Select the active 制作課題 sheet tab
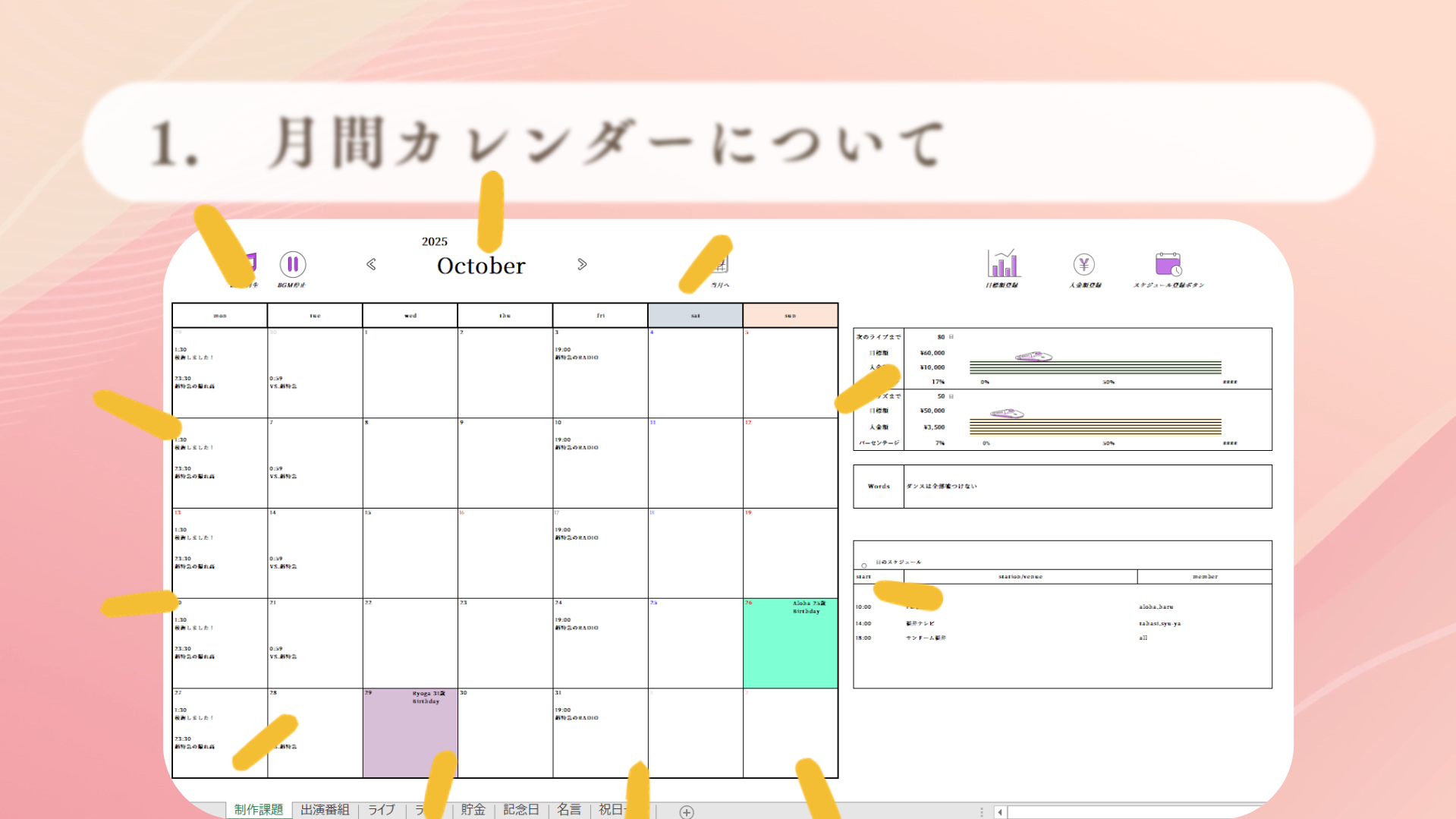The width and height of the screenshot is (1456, 819). point(258,810)
